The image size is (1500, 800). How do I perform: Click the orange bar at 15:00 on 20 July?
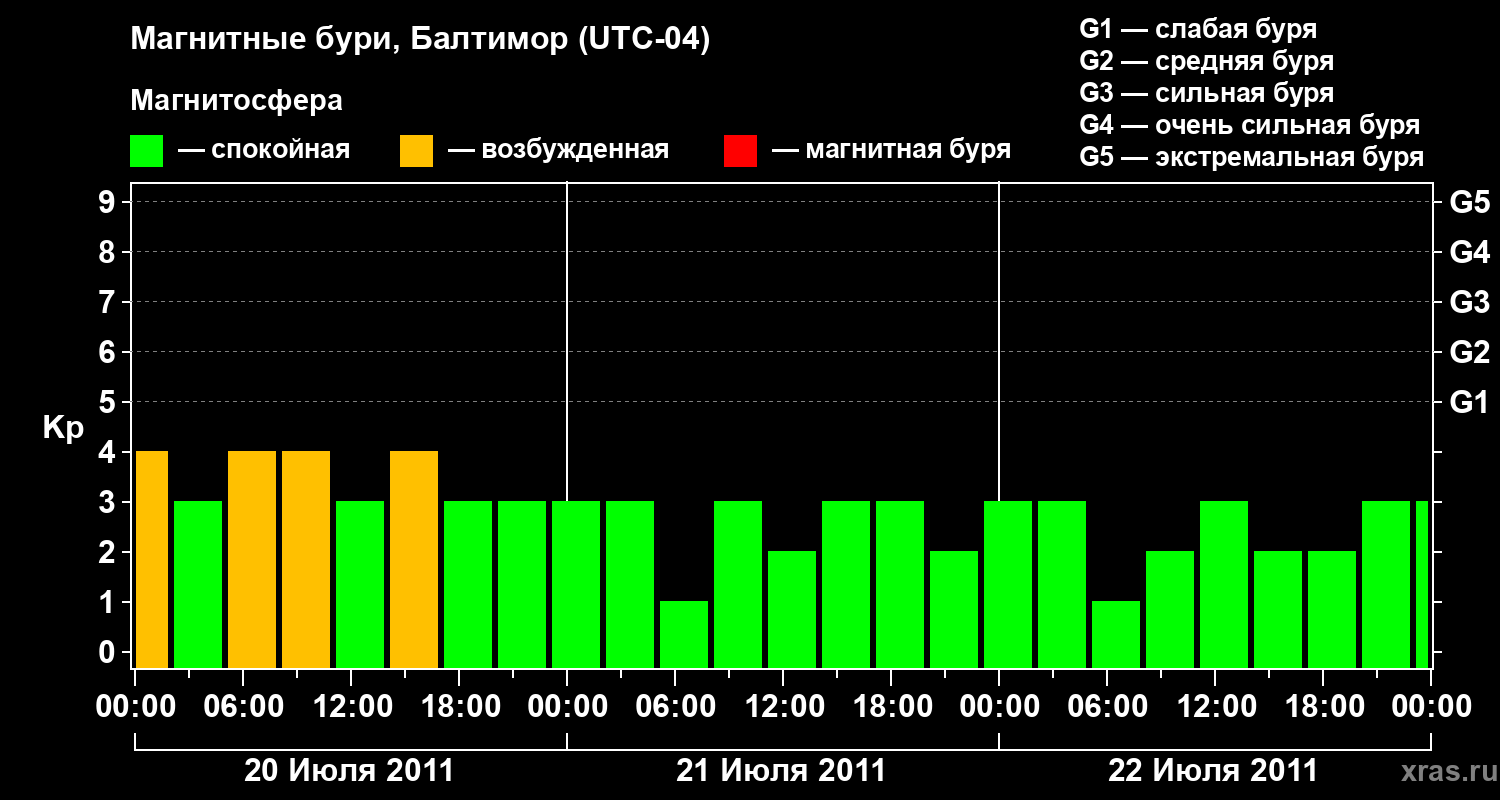click(414, 559)
